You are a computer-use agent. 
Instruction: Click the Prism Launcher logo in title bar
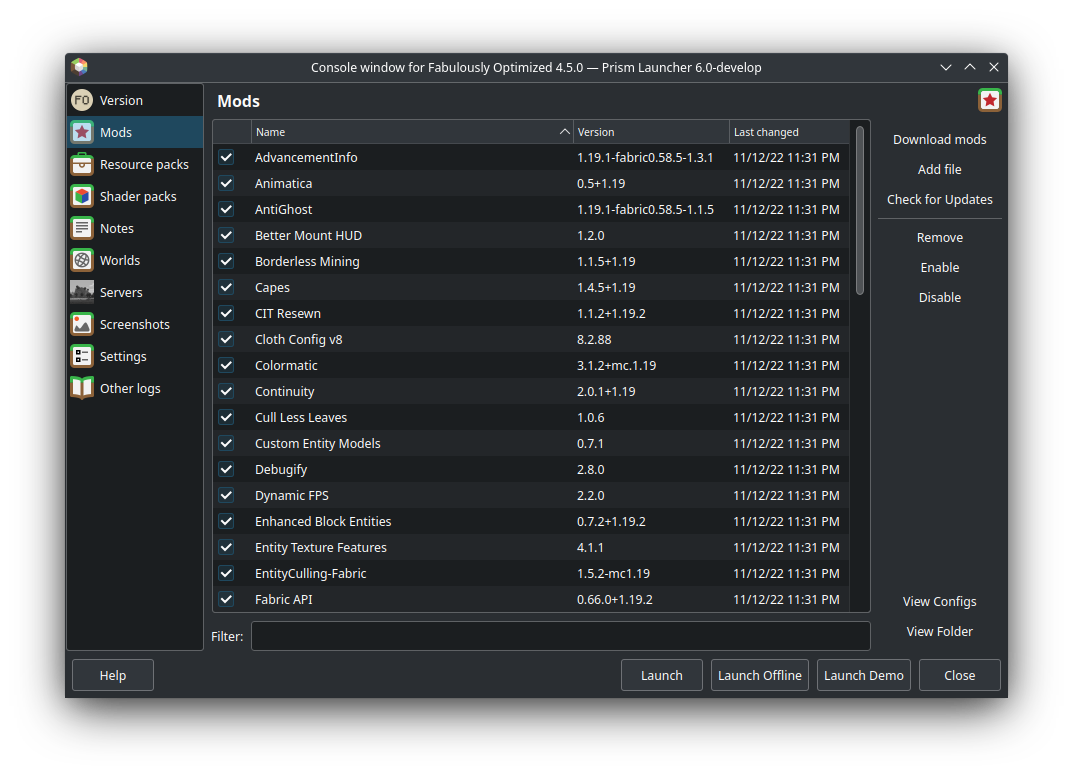pyautogui.click(x=79, y=67)
